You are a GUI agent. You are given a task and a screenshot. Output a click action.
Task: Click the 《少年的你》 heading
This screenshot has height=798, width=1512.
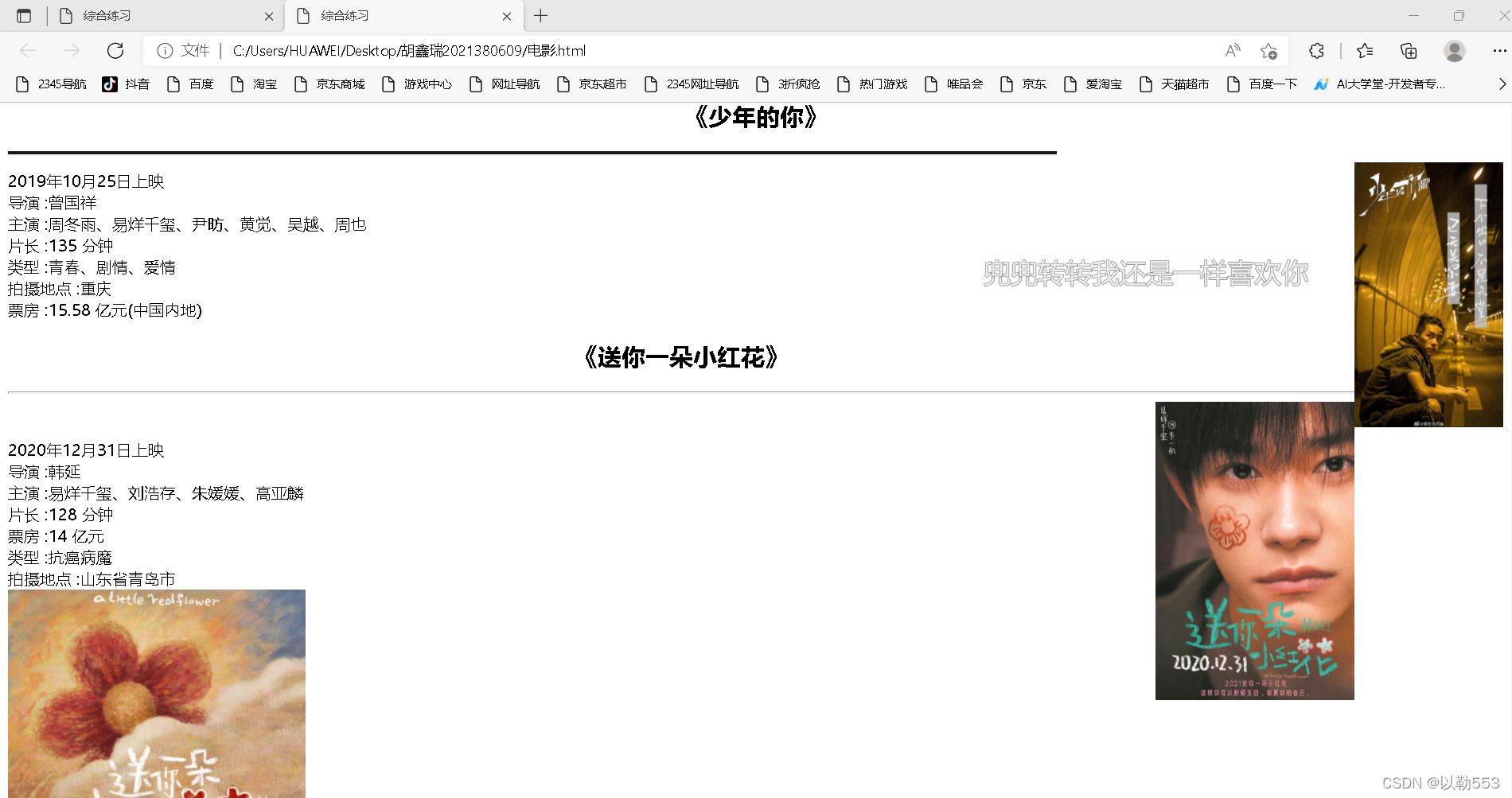coord(755,118)
